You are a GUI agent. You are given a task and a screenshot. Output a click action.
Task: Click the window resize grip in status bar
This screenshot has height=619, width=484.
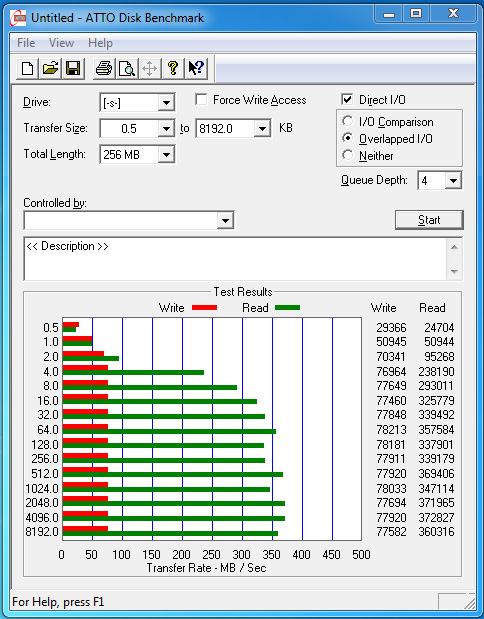pyautogui.click(x=469, y=602)
